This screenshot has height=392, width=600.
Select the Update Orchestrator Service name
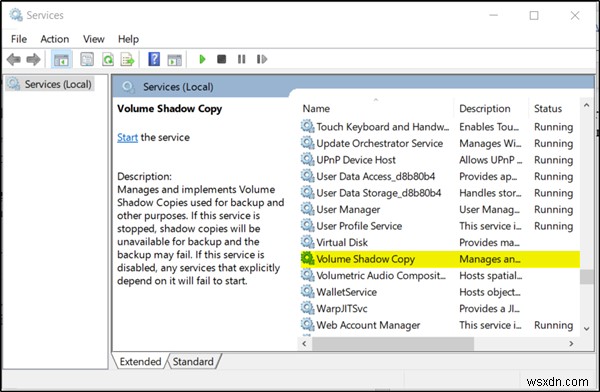tap(379, 143)
